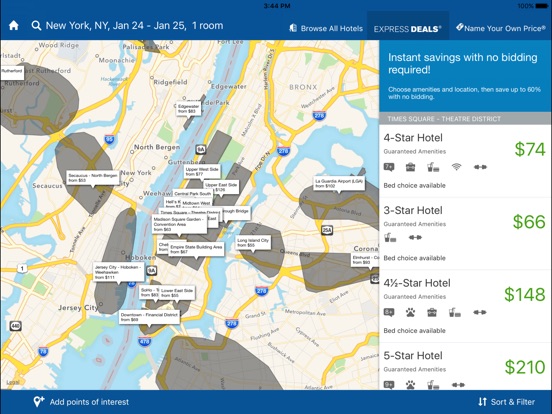Choose the $66 3-Star Hotel deal
Viewport: 552px width, 414px height.
click(x=465, y=234)
